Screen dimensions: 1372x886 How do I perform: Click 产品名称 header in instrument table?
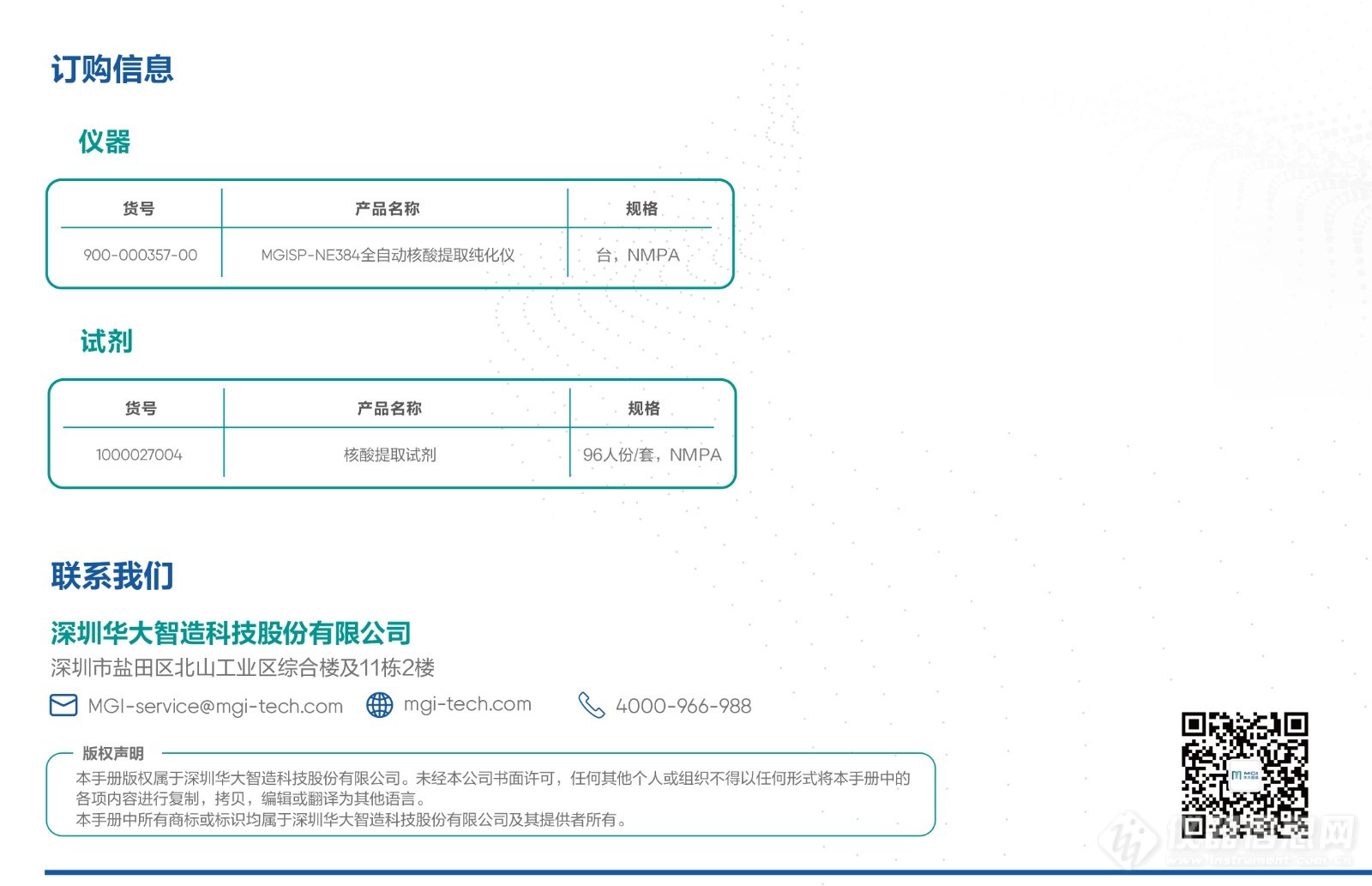coord(388,208)
